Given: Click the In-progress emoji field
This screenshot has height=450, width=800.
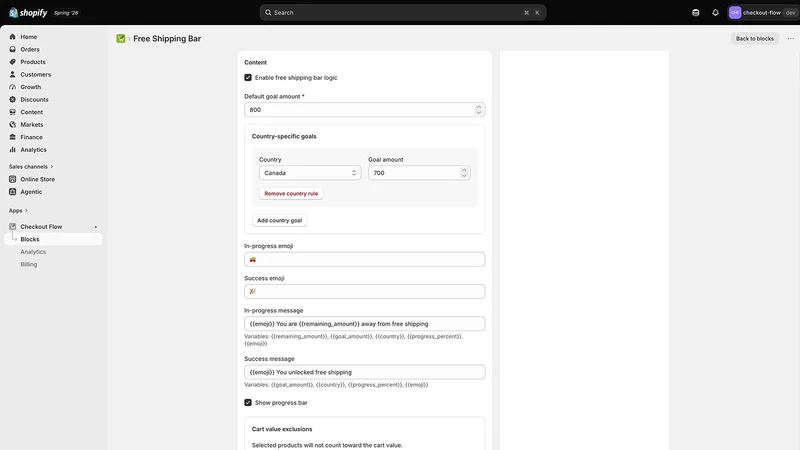Looking at the screenshot, I should (364, 259).
